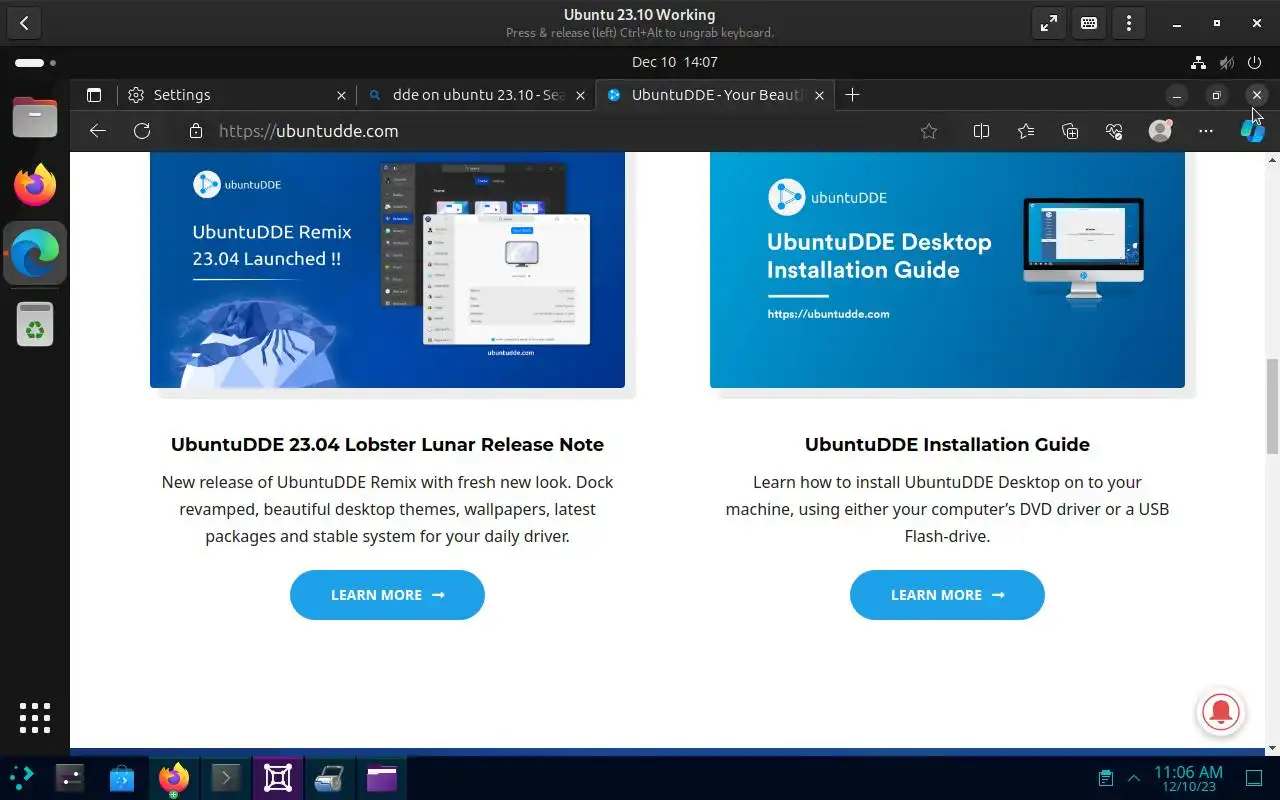Viewport: 1280px width, 800px height.
Task: Expand the hidden tray icons chevron
Action: [1134, 778]
